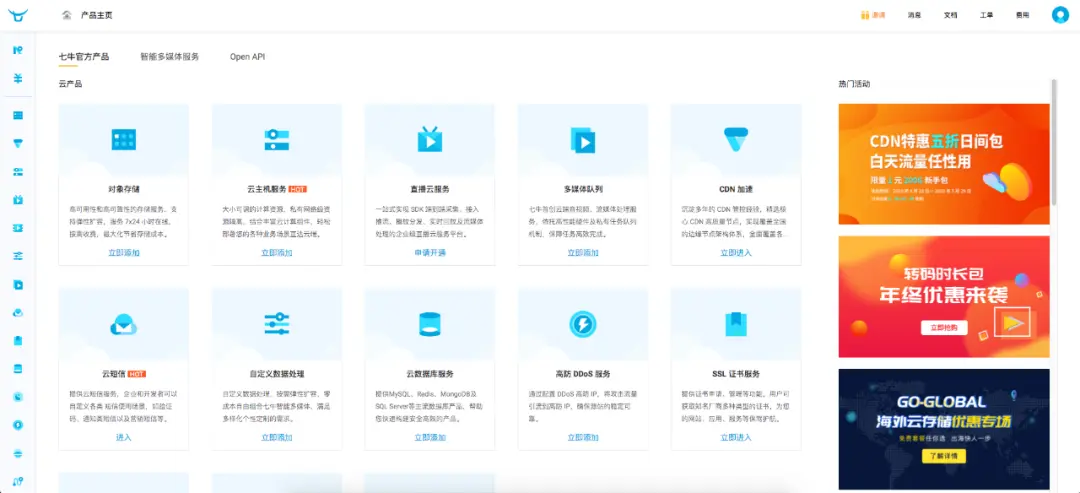Open object storage grid icon in the sidebar
Screen dimensions: 1080x493
click(x=18, y=115)
